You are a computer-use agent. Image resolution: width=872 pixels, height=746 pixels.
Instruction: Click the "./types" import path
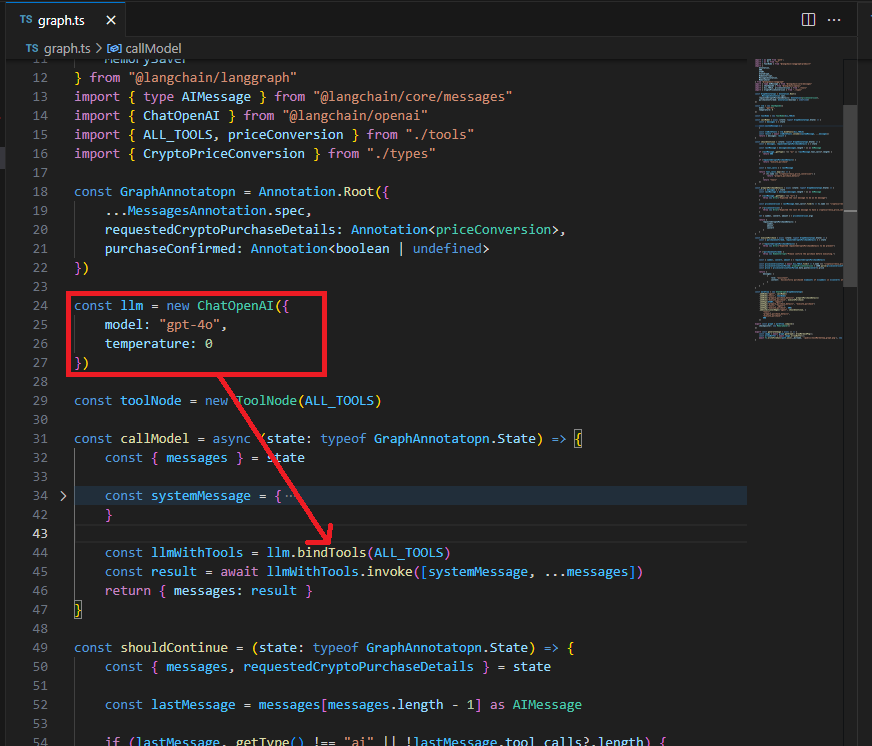[401, 153]
